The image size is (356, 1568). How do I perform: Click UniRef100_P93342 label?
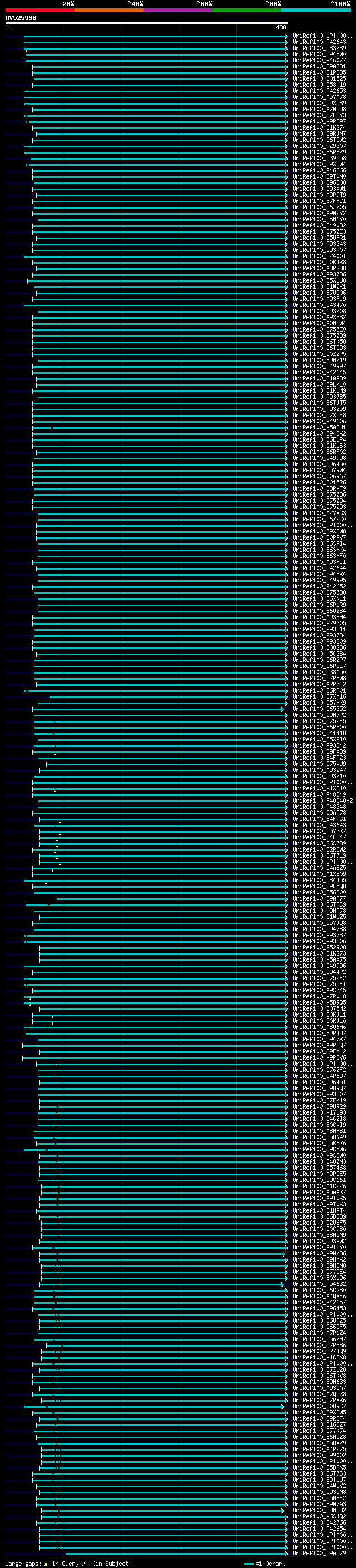tap(319, 745)
